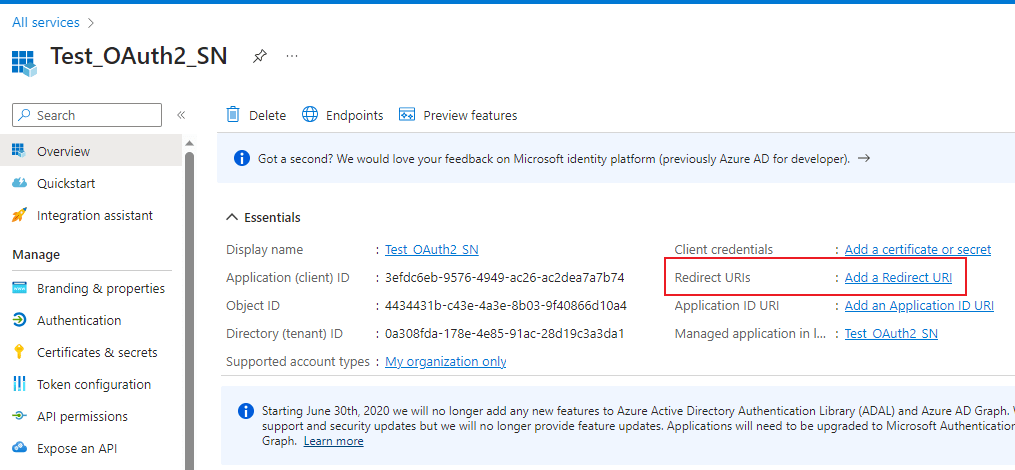Open the ellipsis more options menu
1015x470 pixels.
[x=292, y=56]
